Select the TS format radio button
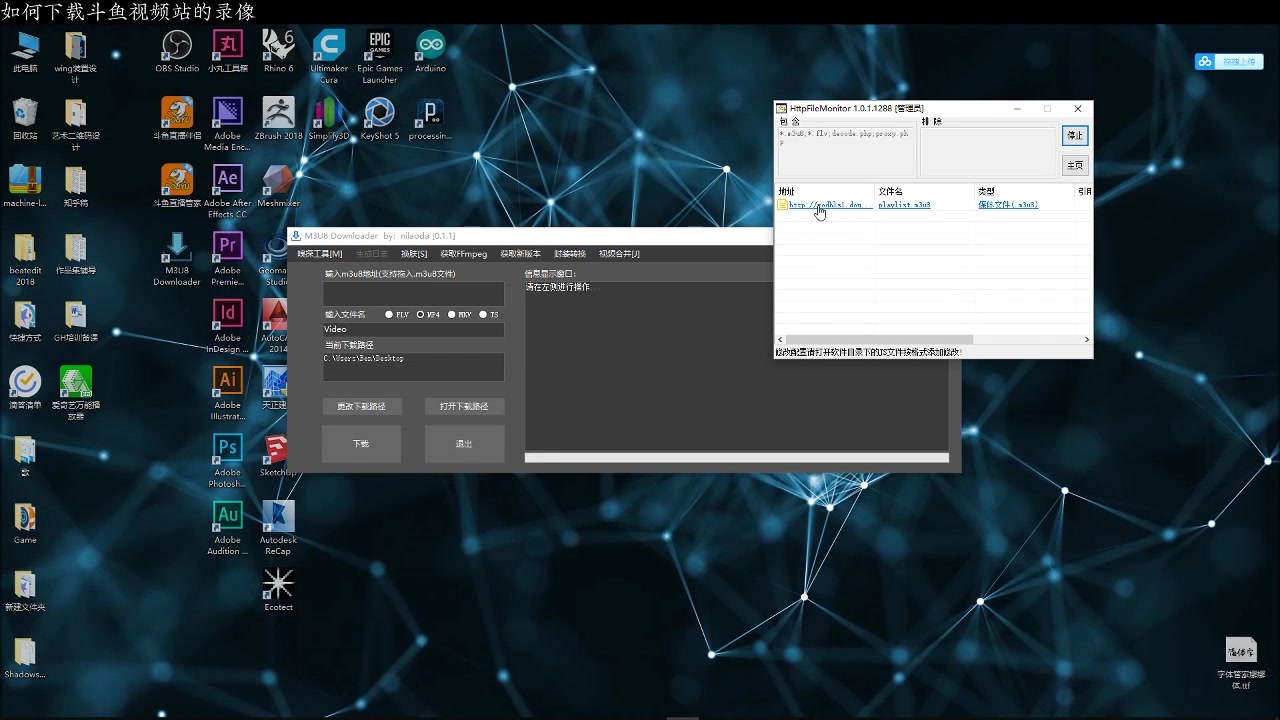Screen dimensions: 1280x720 click(483, 314)
